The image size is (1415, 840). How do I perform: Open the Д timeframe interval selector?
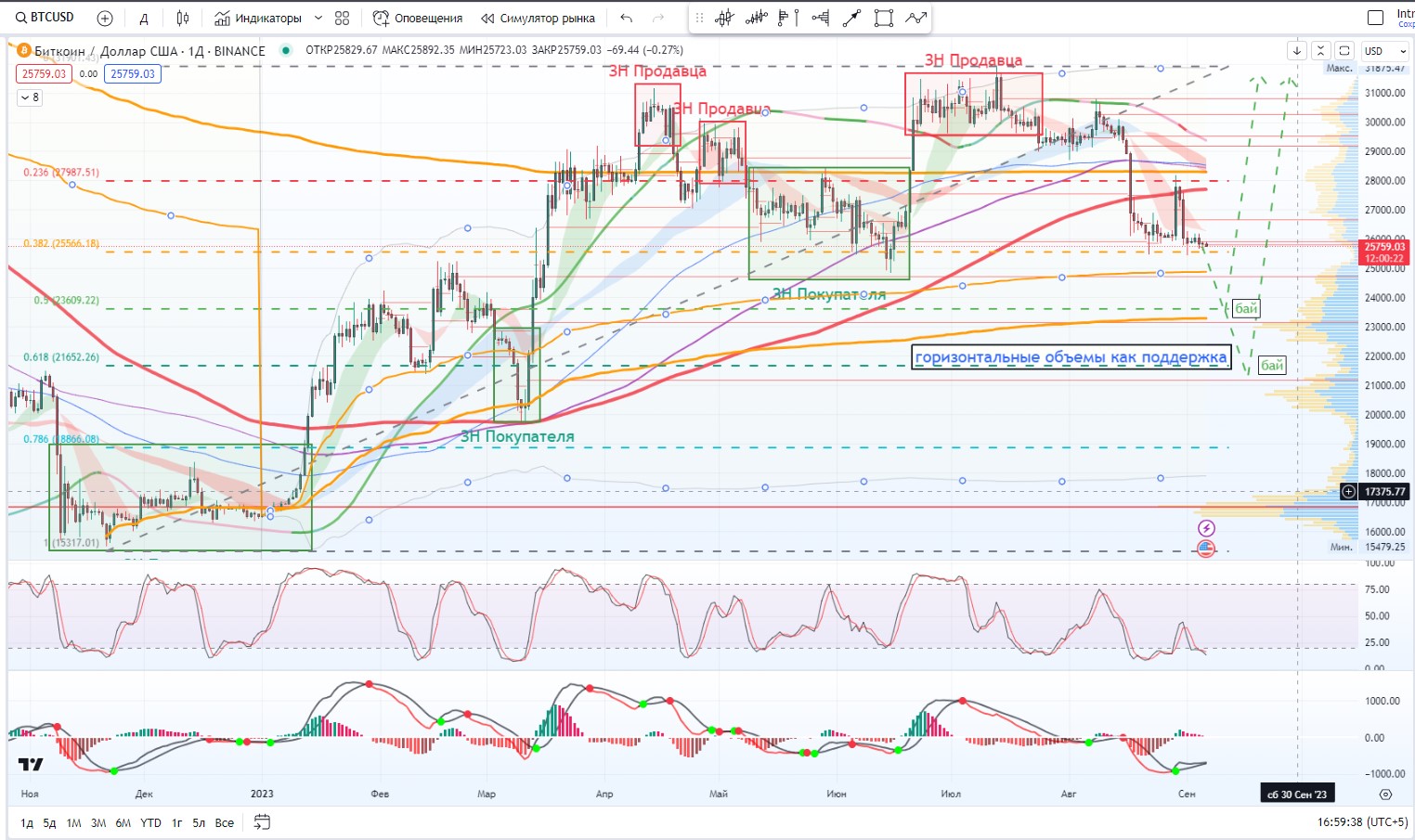point(144,18)
